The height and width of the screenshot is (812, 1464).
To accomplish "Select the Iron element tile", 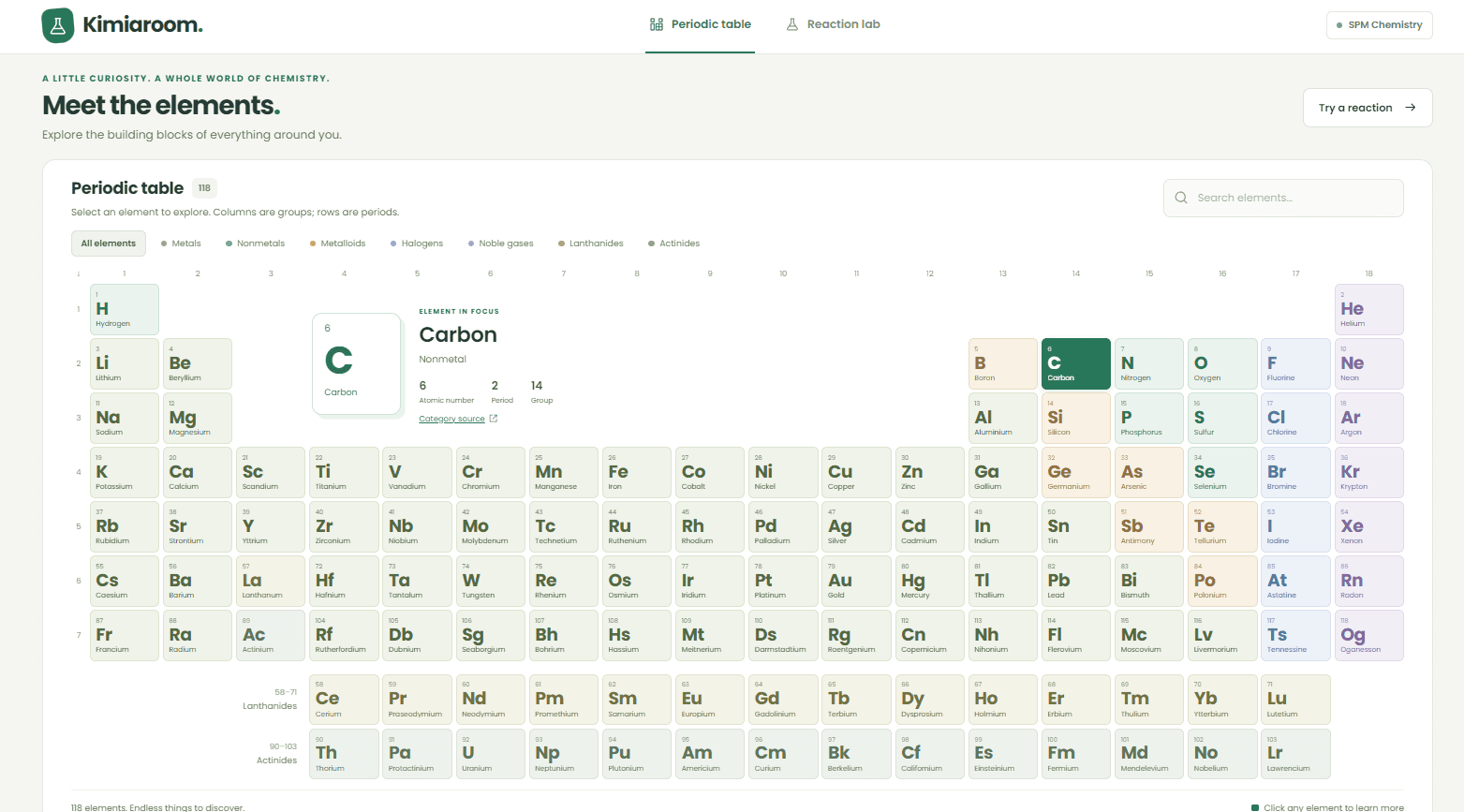I will [x=637, y=472].
